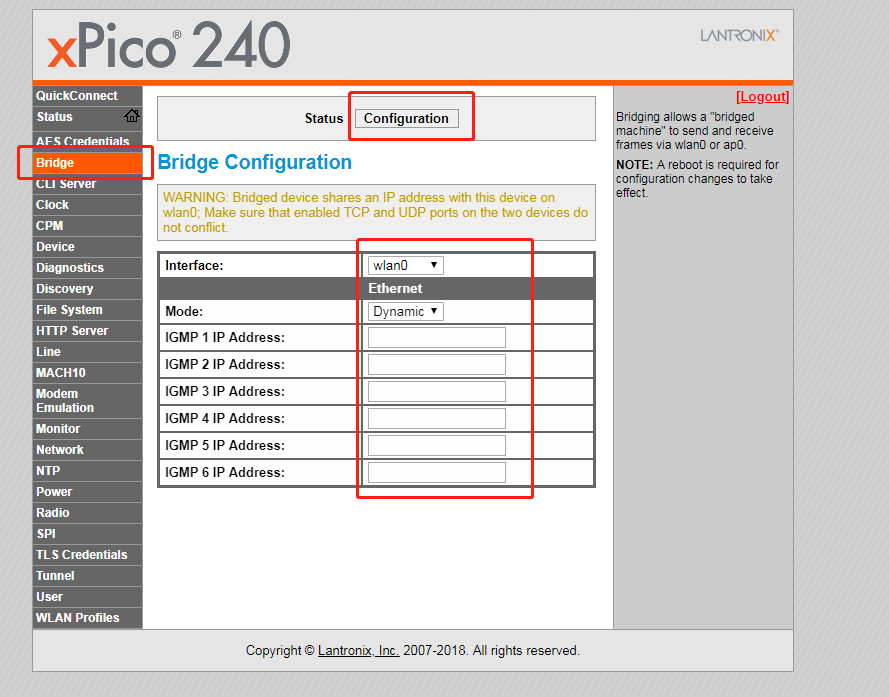This screenshot has height=697, width=889.
Task: Open the TLS Credentials page
Action: (x=87, y=555)
